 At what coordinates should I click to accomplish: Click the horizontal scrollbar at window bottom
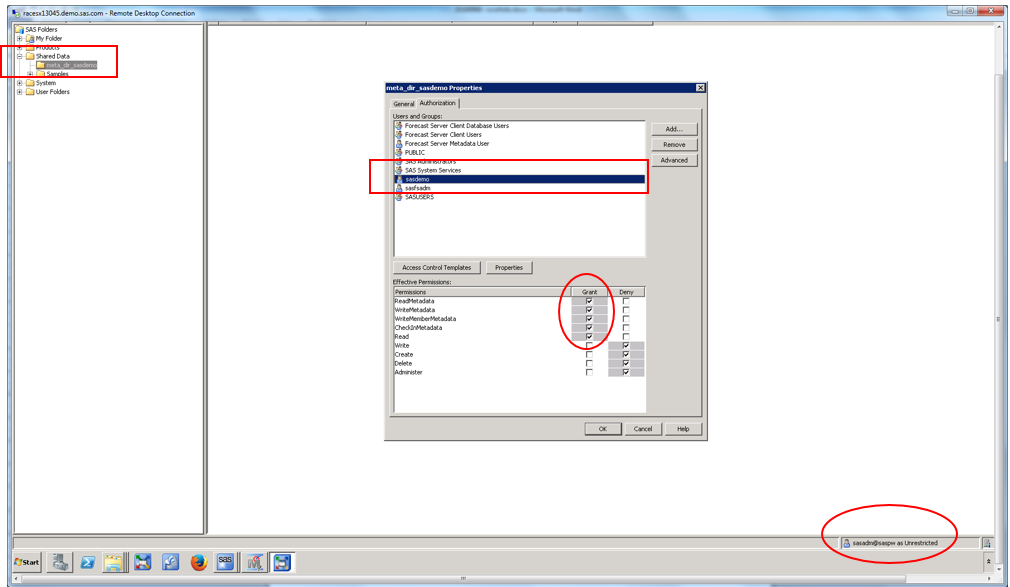click(x=462, y=579)
